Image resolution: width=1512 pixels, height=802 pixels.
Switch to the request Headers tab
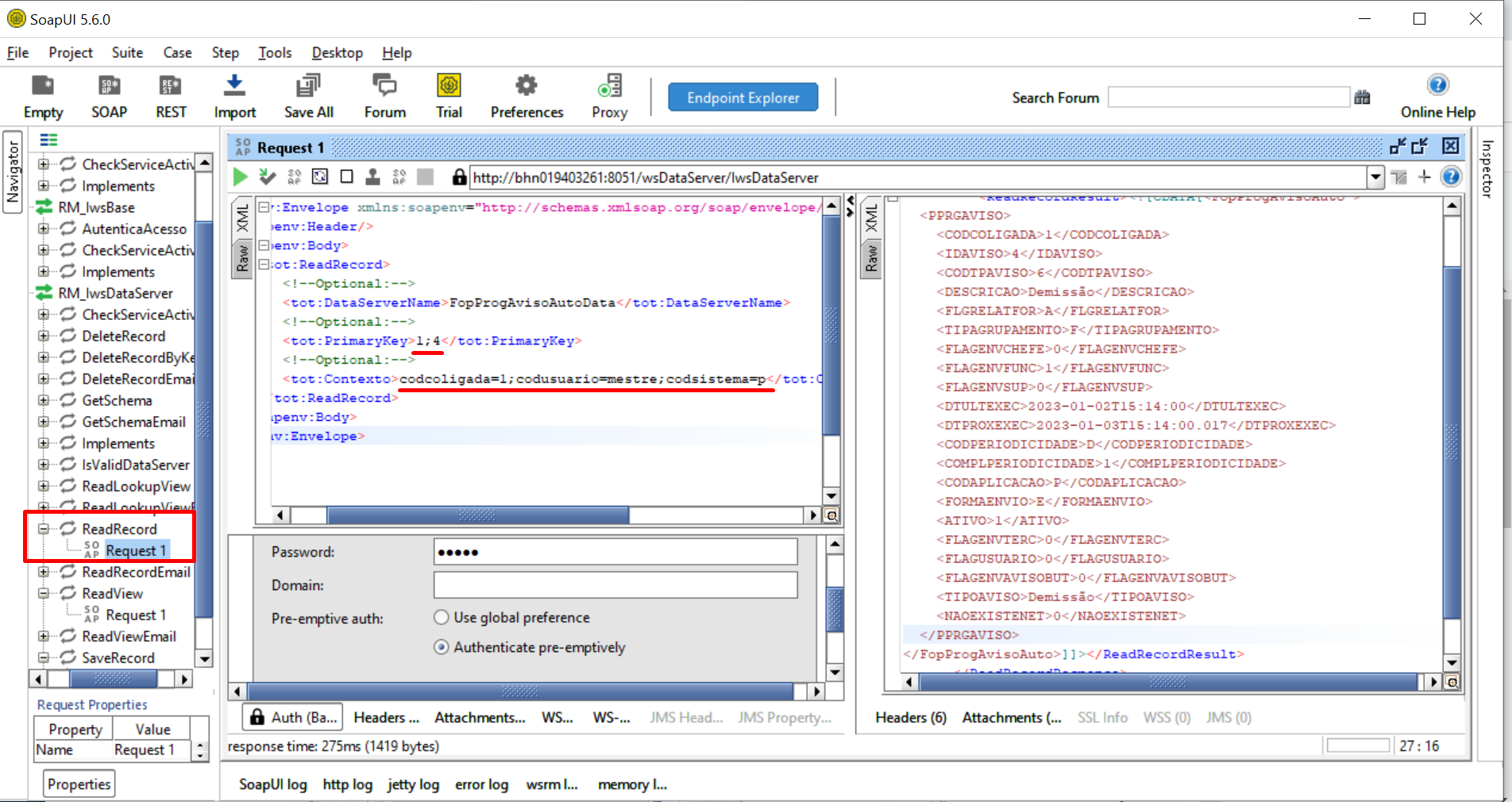pos(386,717)
